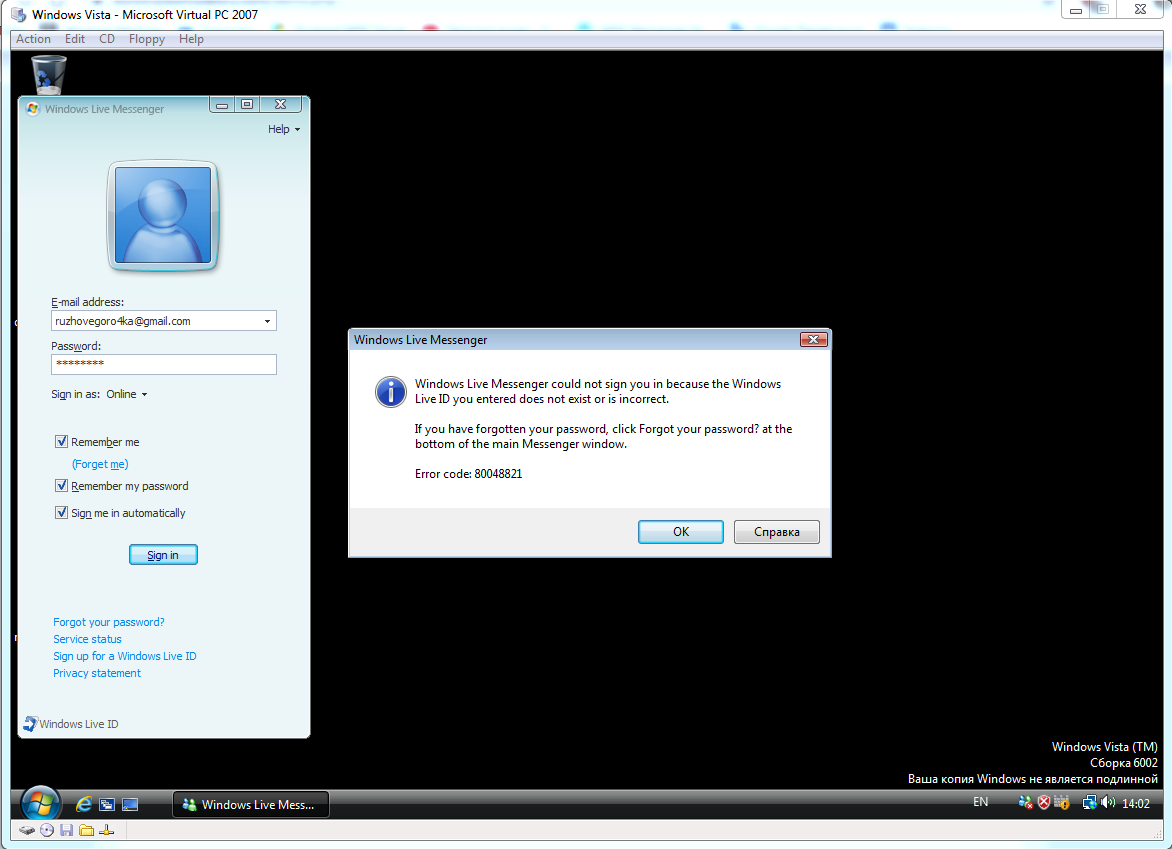This screenshot has height=849, width=1172.
Task: Launch Internet Explorer from Quick Launch
Action: click(x=84, y=804)
